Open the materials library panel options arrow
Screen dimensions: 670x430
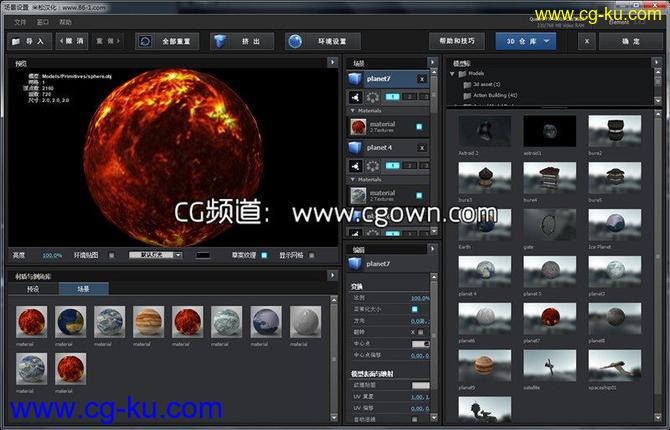pyautogui.click(x=332, y=276)
